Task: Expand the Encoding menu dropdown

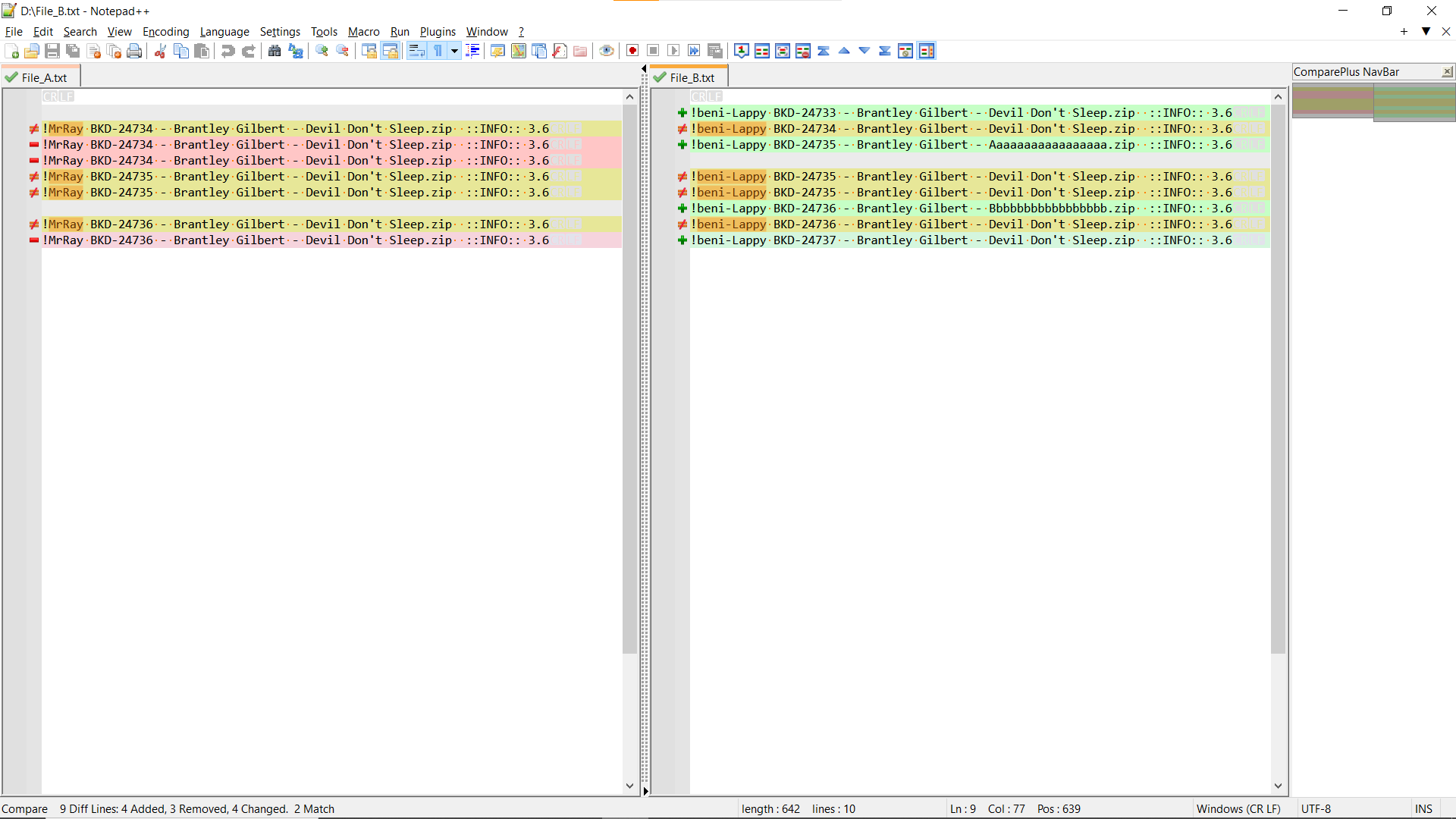Action: pyautogui.click(x=165, y=31)
